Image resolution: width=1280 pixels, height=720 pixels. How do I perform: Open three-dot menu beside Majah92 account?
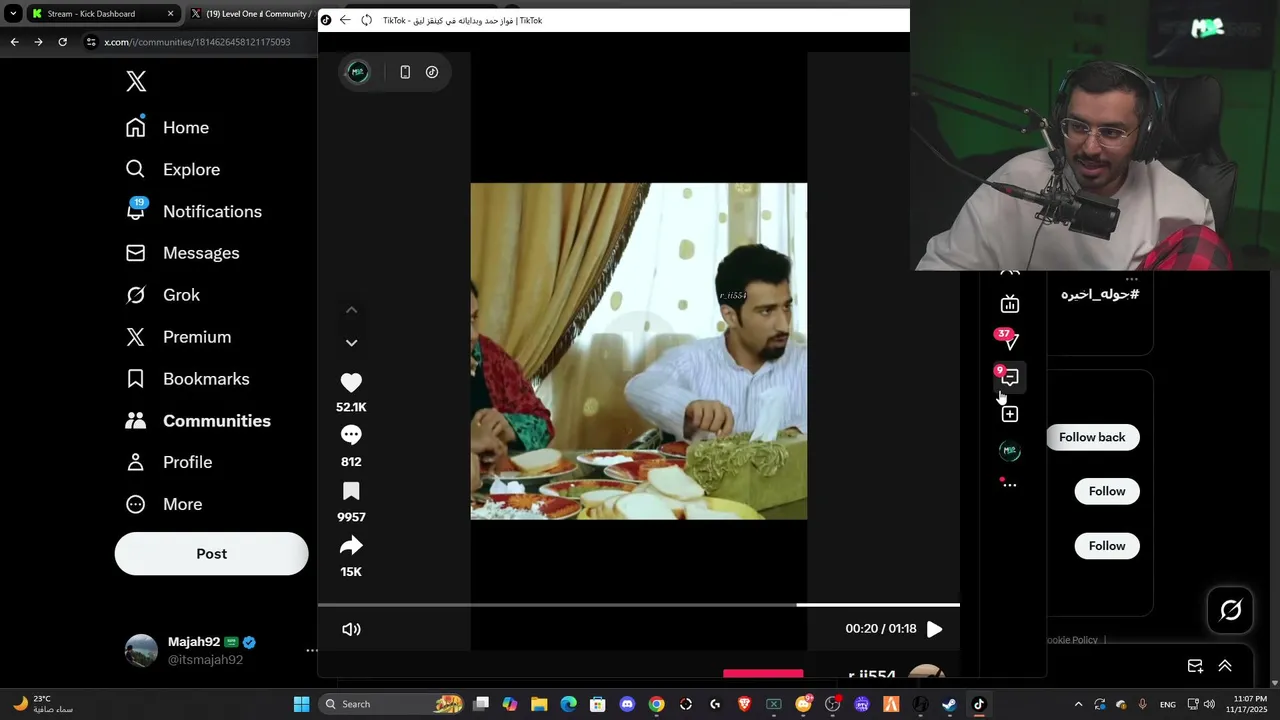311,650
